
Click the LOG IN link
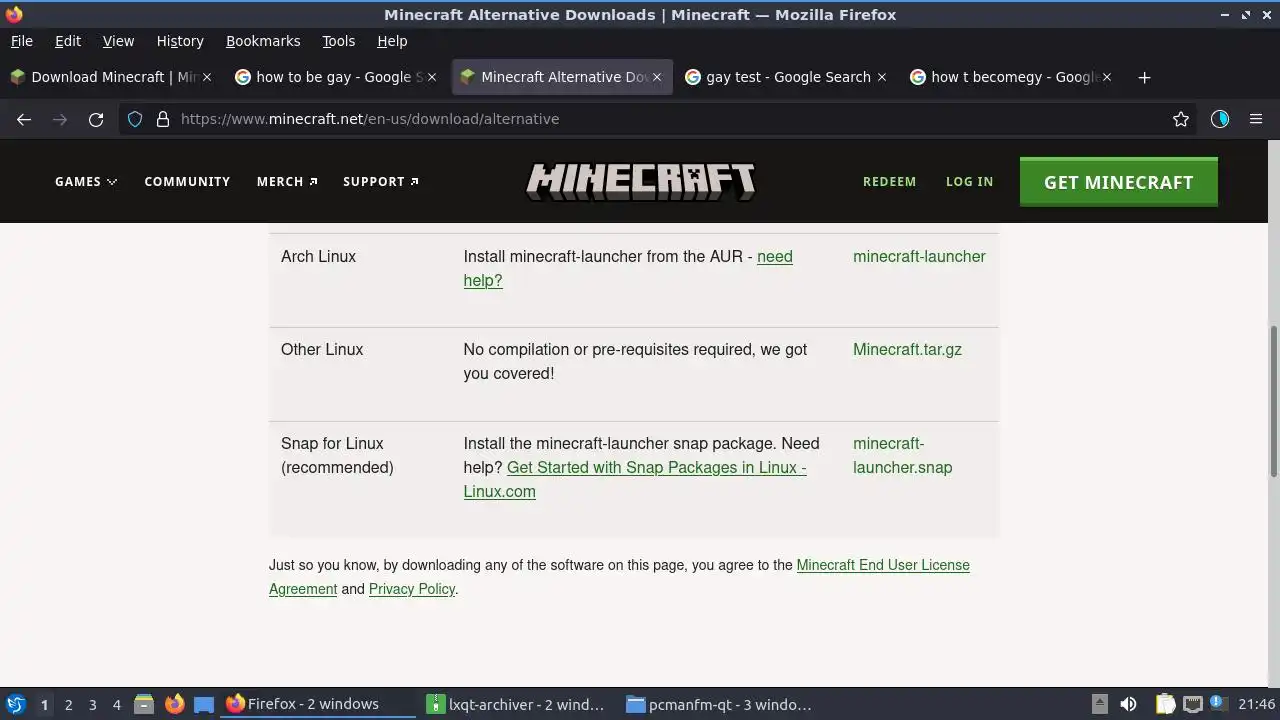pyautogui.click(x=969, y=181)
